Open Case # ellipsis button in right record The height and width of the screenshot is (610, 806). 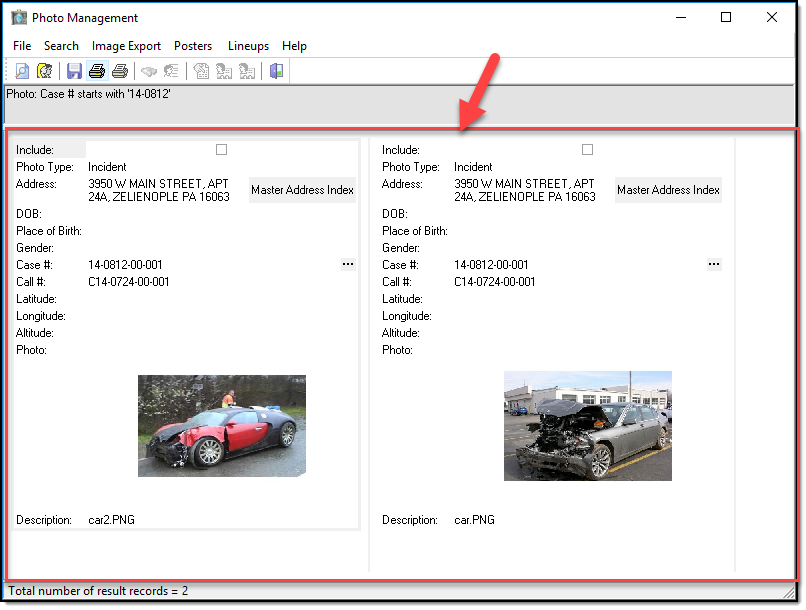click(713, 264)
